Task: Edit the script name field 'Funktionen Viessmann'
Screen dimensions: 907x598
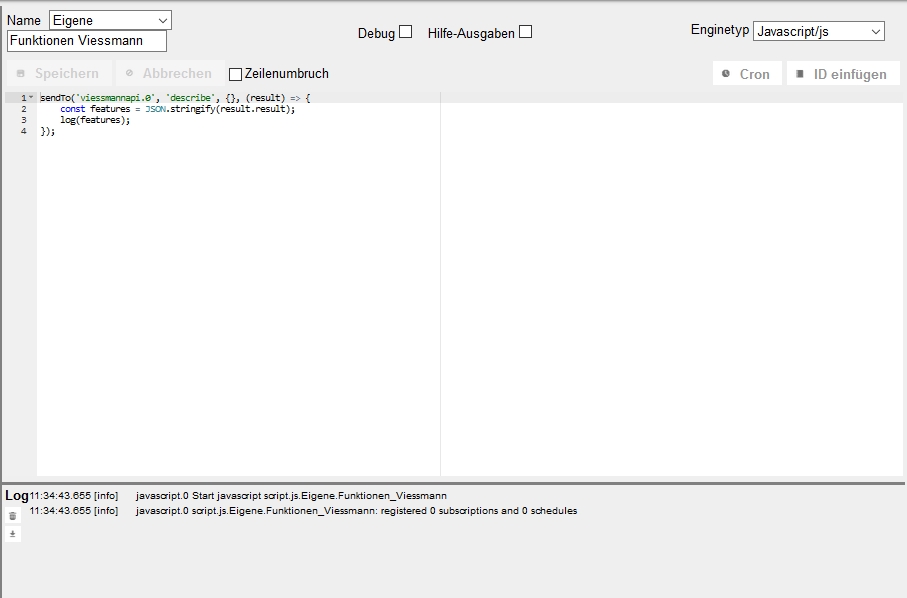Action: (x=87, y=40)
